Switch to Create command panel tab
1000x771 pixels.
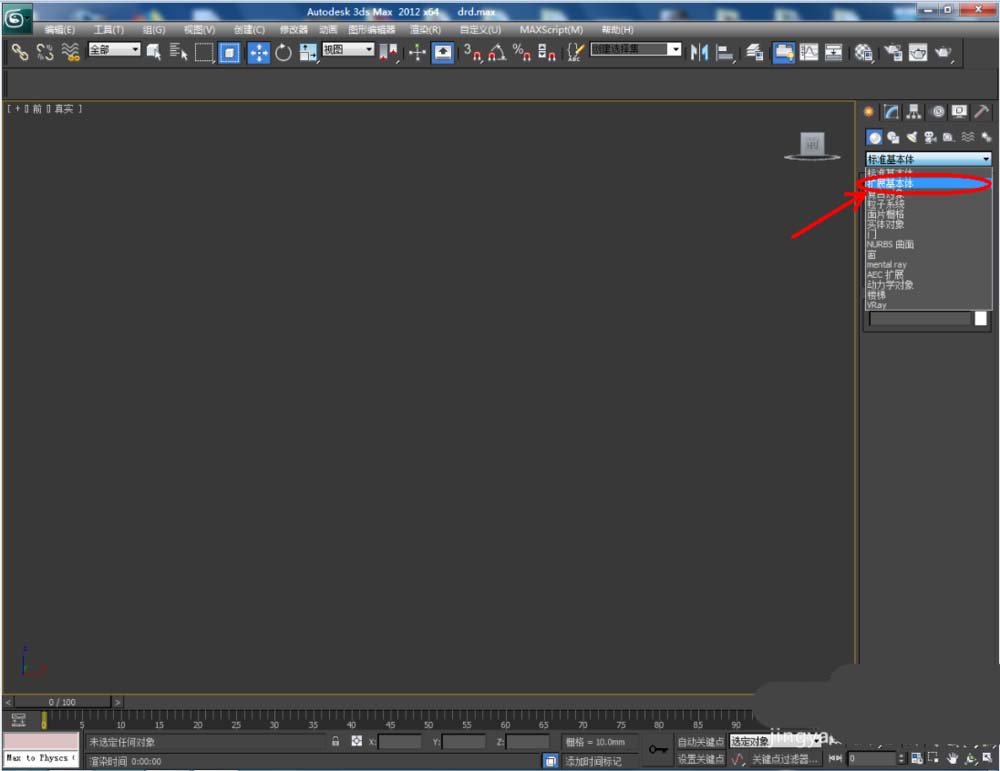pos(869,112)
